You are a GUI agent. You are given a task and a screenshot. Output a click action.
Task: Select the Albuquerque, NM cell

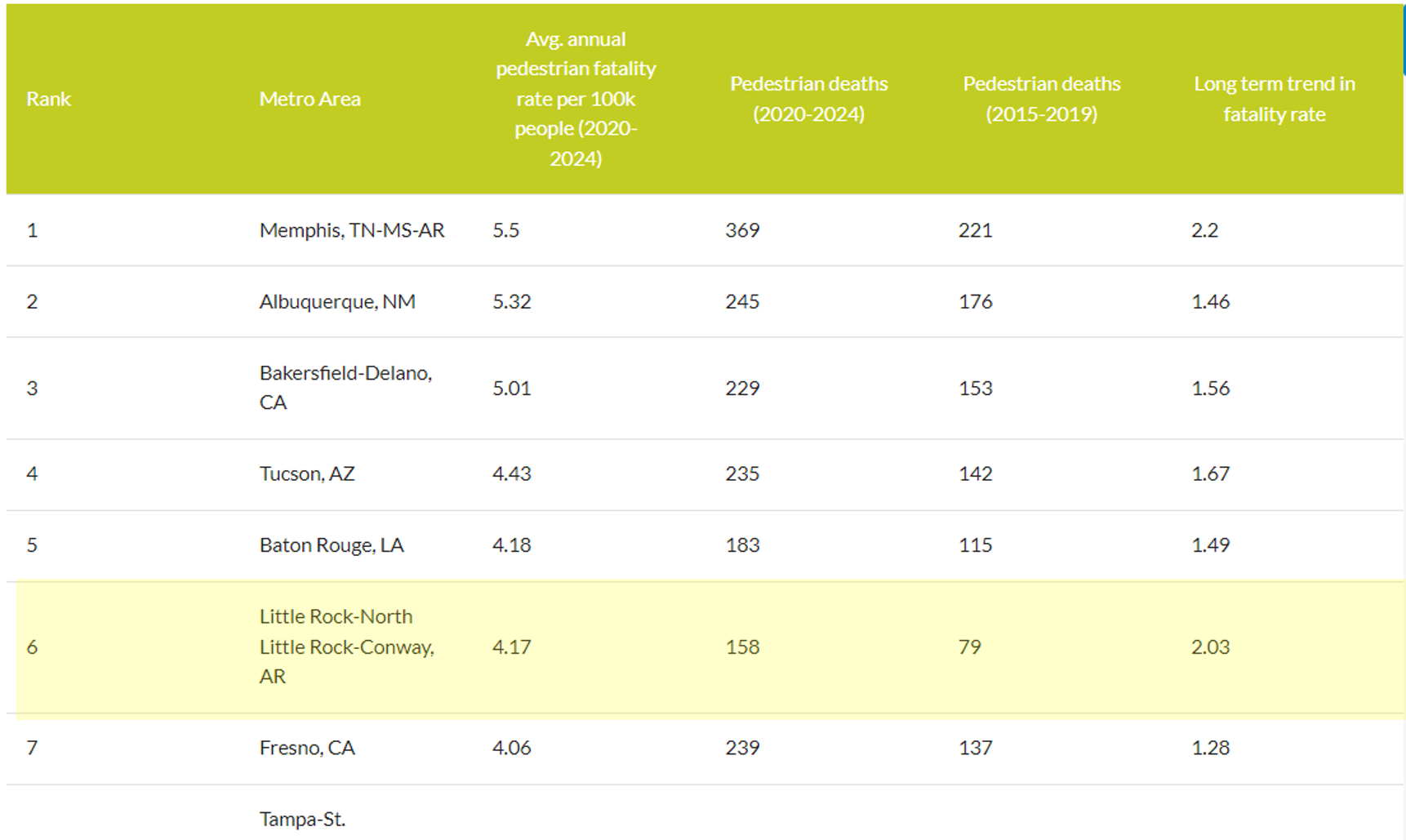tap(337, 301)
